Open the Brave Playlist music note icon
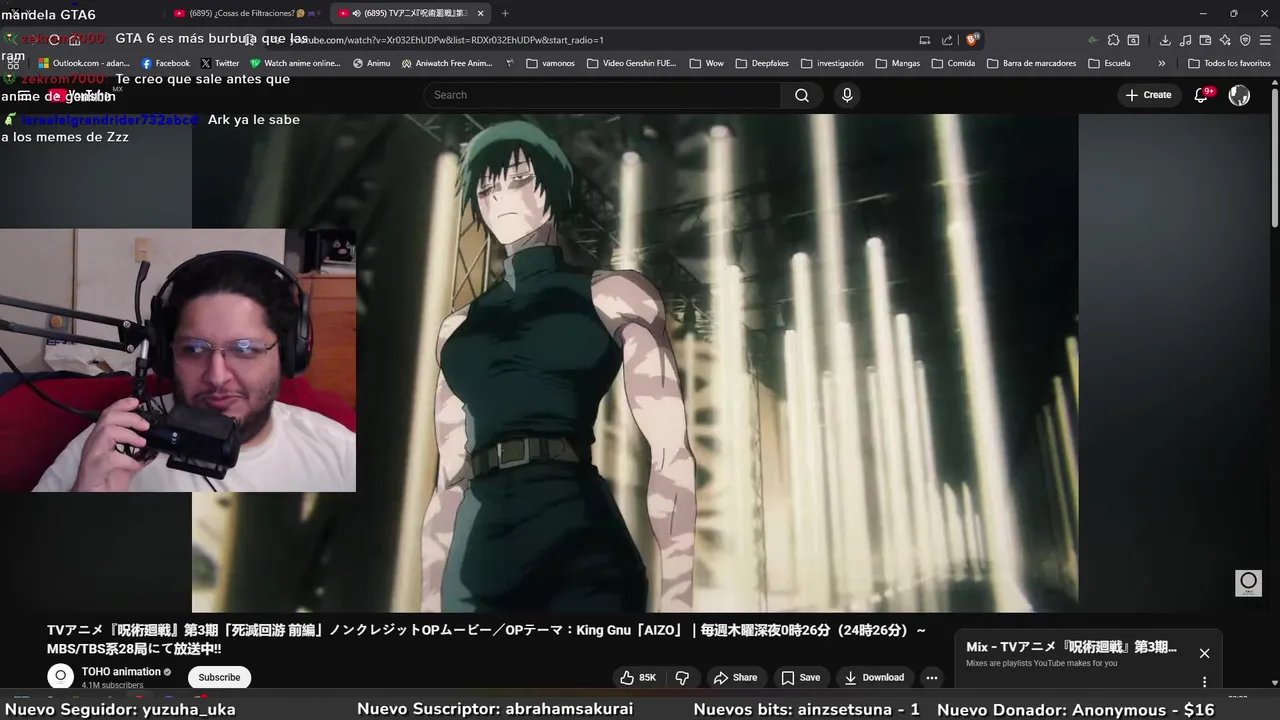The width and height of the screenshot is (1280, 720). click(1185, 40)
